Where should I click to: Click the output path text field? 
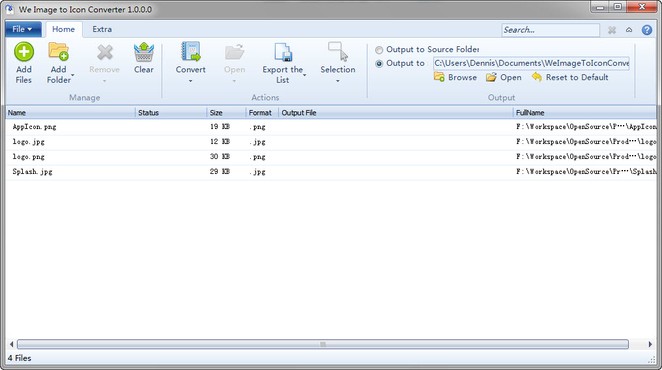(x=531, y=63)
